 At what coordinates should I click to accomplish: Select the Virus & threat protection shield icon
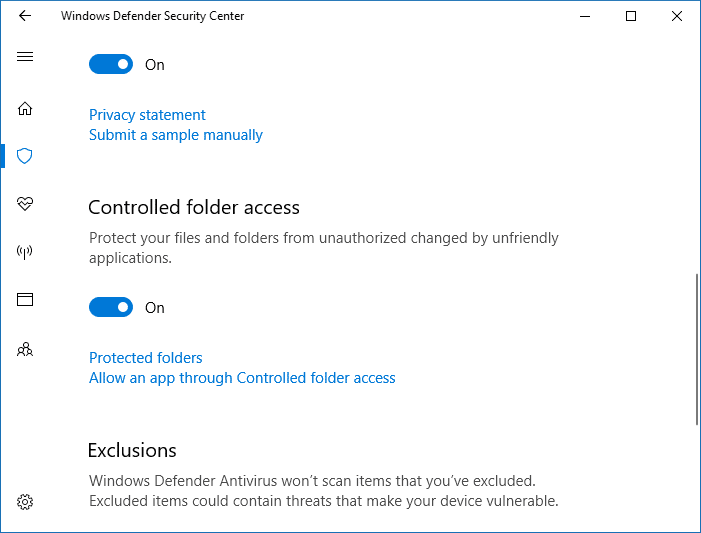25,156
